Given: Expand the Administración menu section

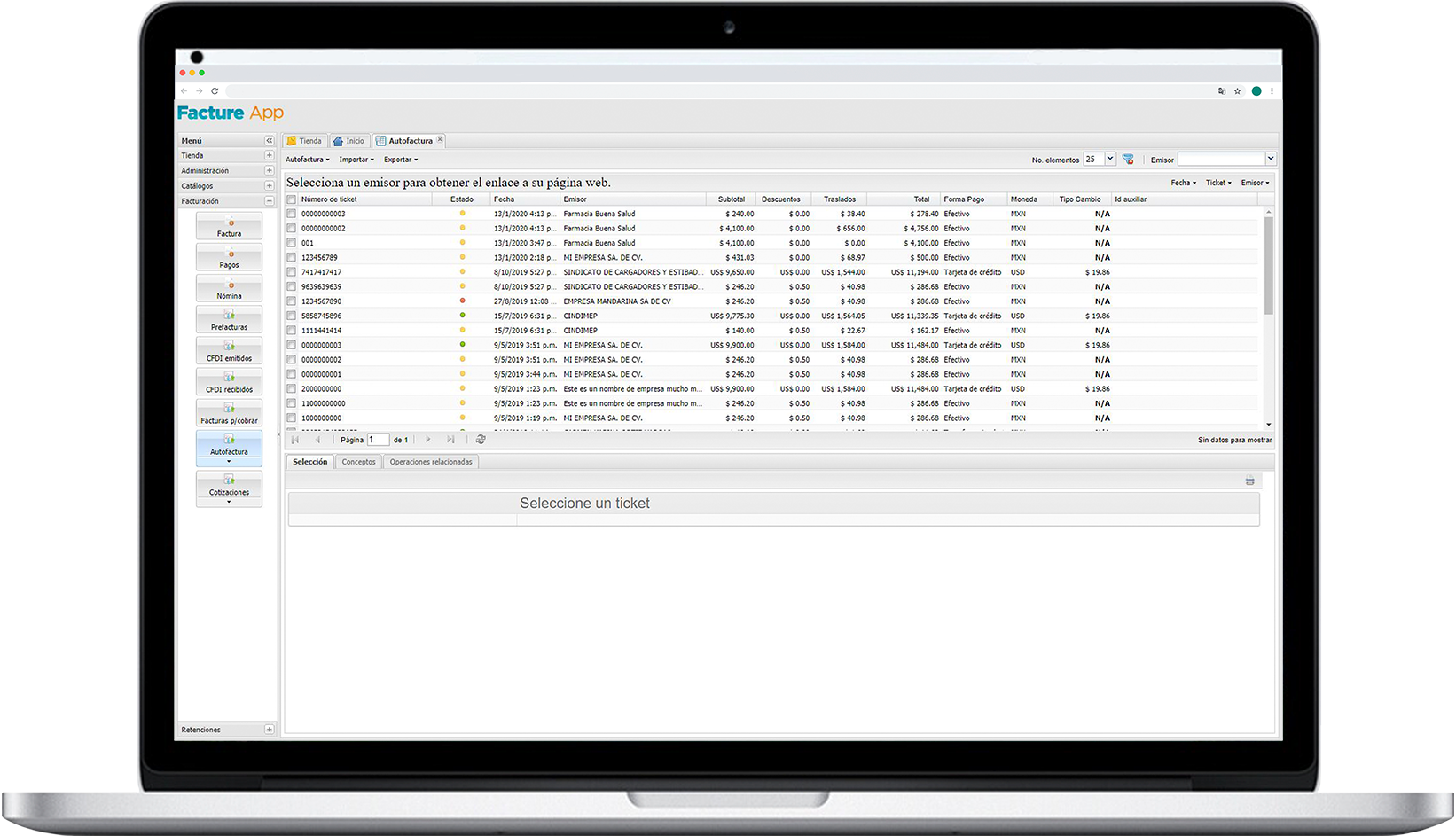Looking at the screenshot, I should click(269, 171).
